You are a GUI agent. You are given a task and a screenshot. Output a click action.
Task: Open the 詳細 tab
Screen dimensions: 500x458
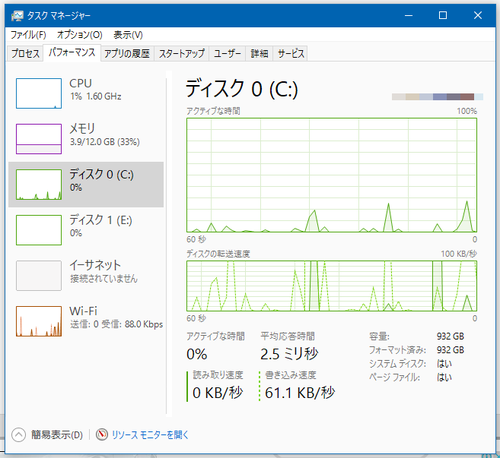click(259, 53)
